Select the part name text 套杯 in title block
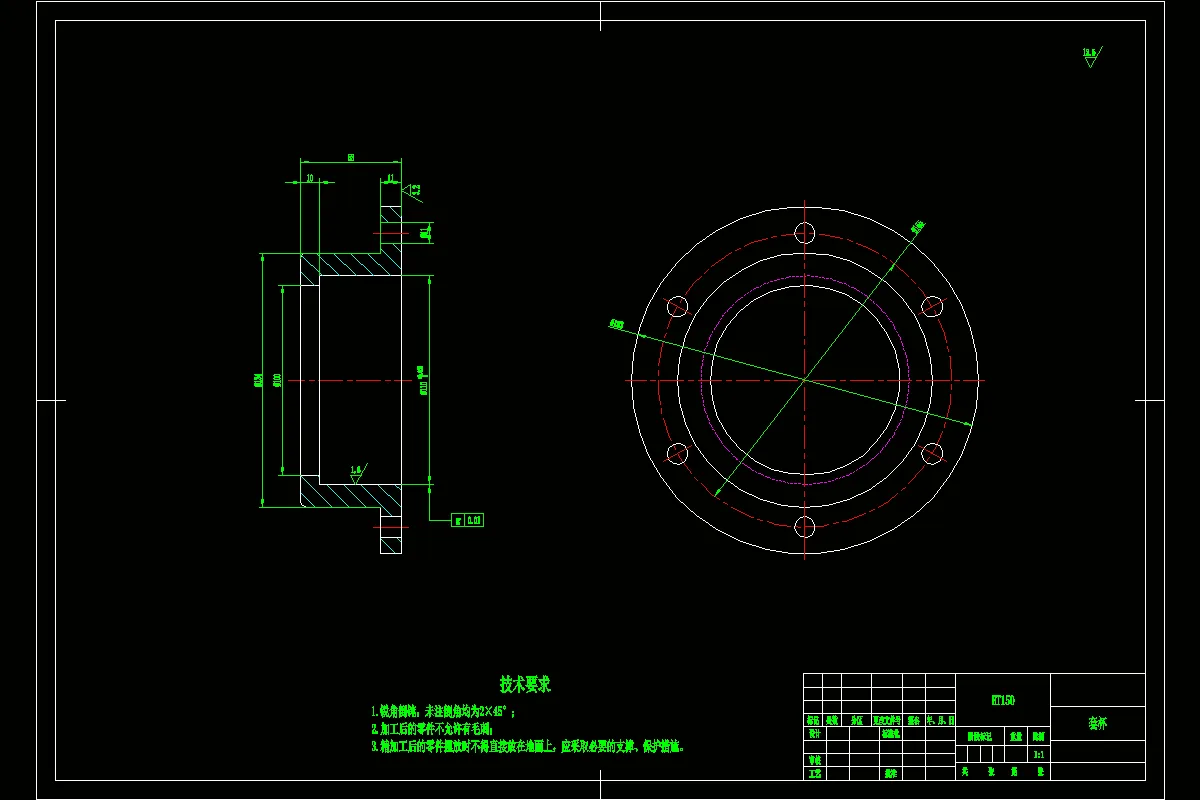 pyautogui.click(x=1098, y=723)
